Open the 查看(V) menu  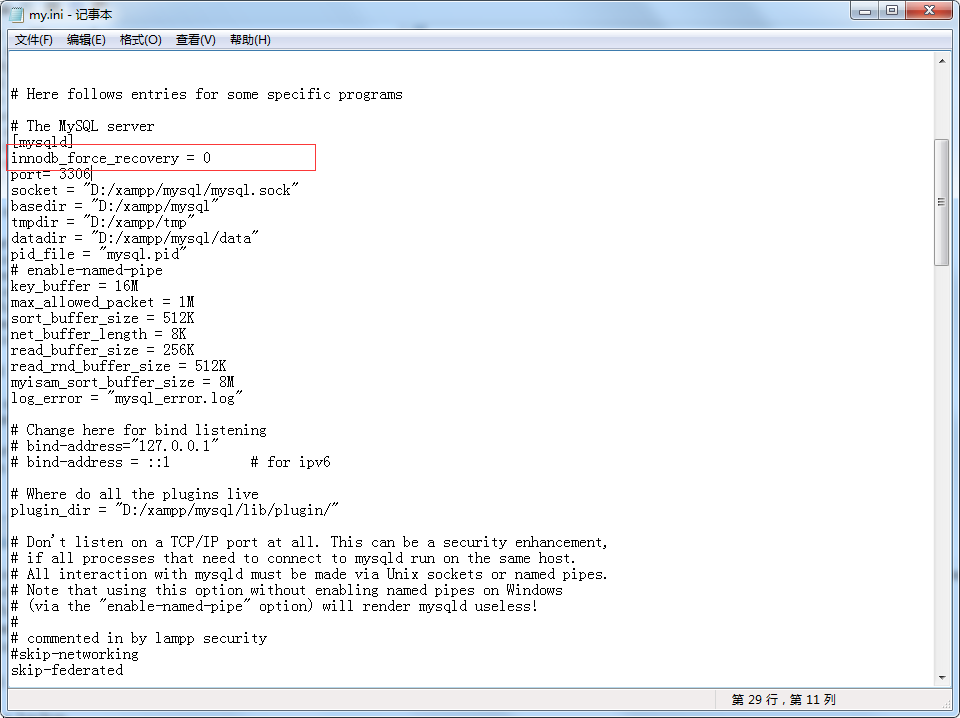point(195,40)
